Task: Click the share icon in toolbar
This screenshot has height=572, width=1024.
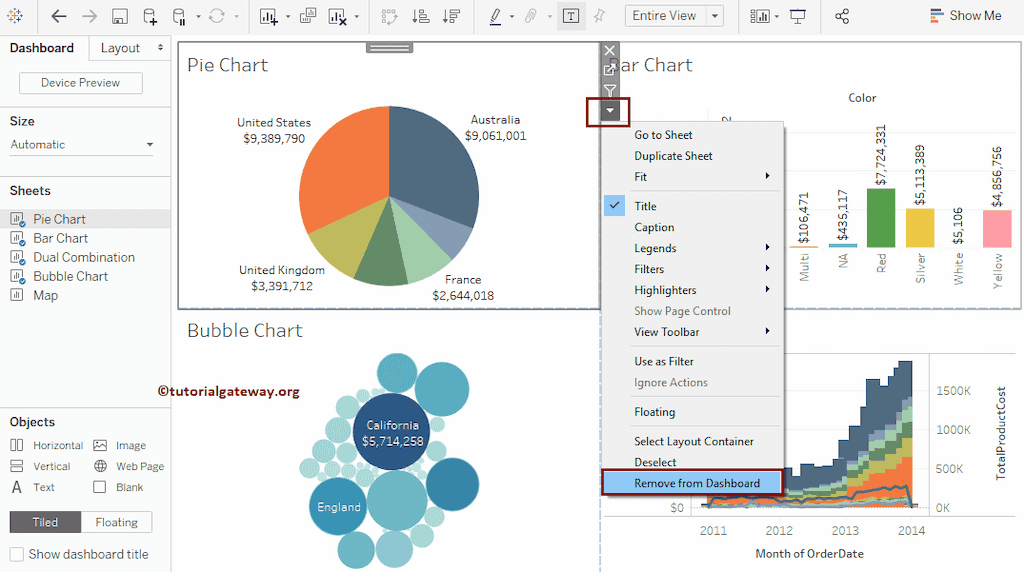Action: (x=842, y=16)
